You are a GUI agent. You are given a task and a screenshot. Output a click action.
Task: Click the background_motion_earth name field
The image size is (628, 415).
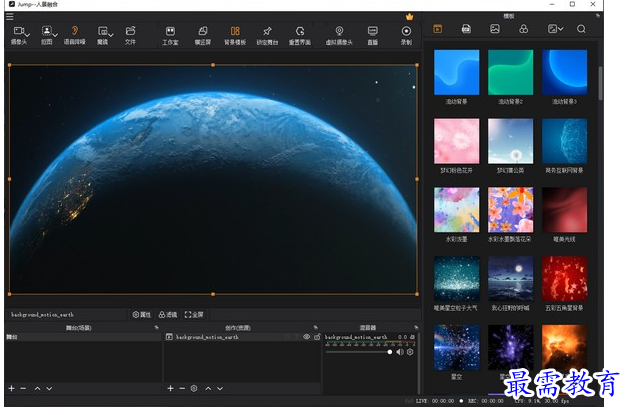[x=67, y=315]
